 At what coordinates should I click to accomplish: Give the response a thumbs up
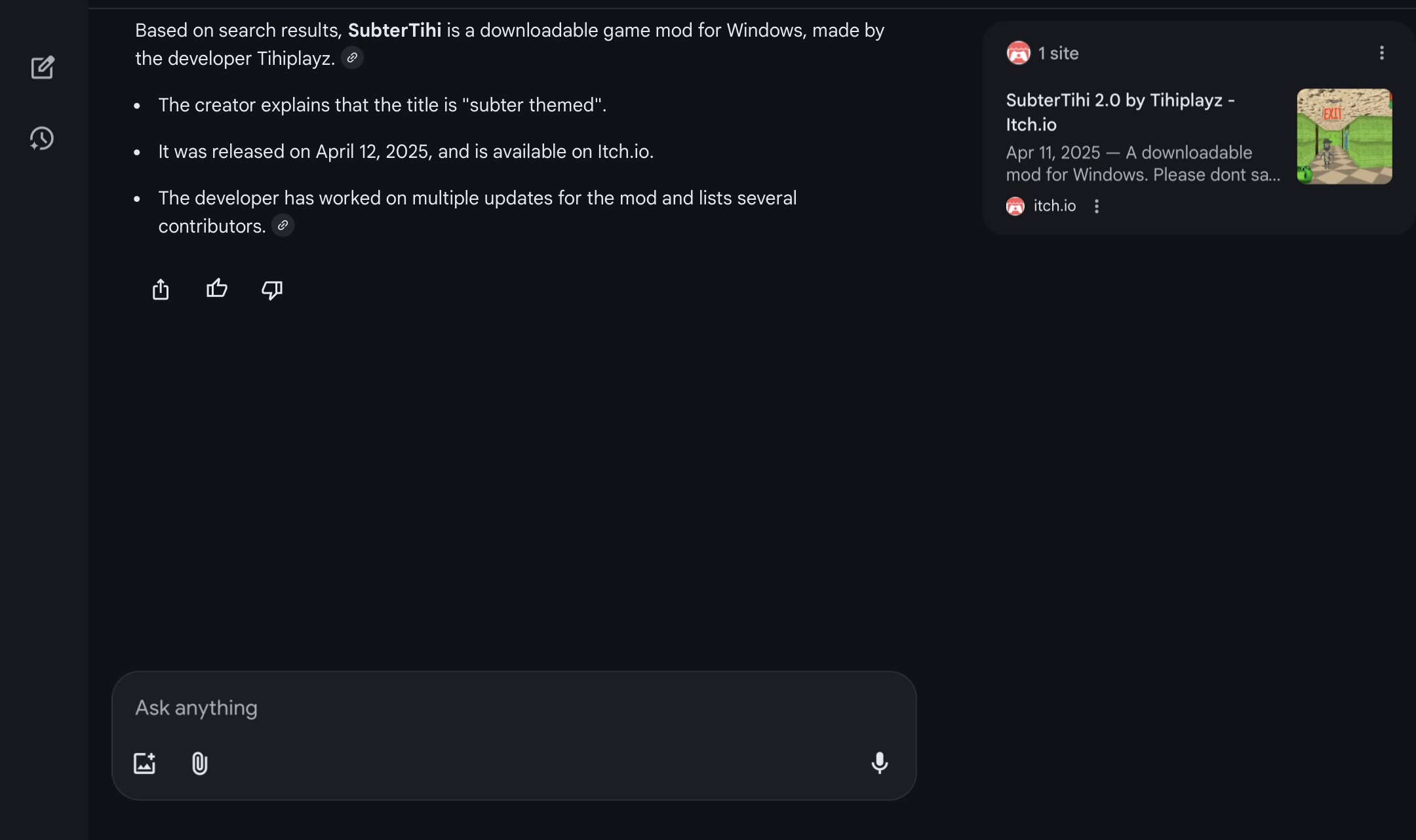pos(217,288)
